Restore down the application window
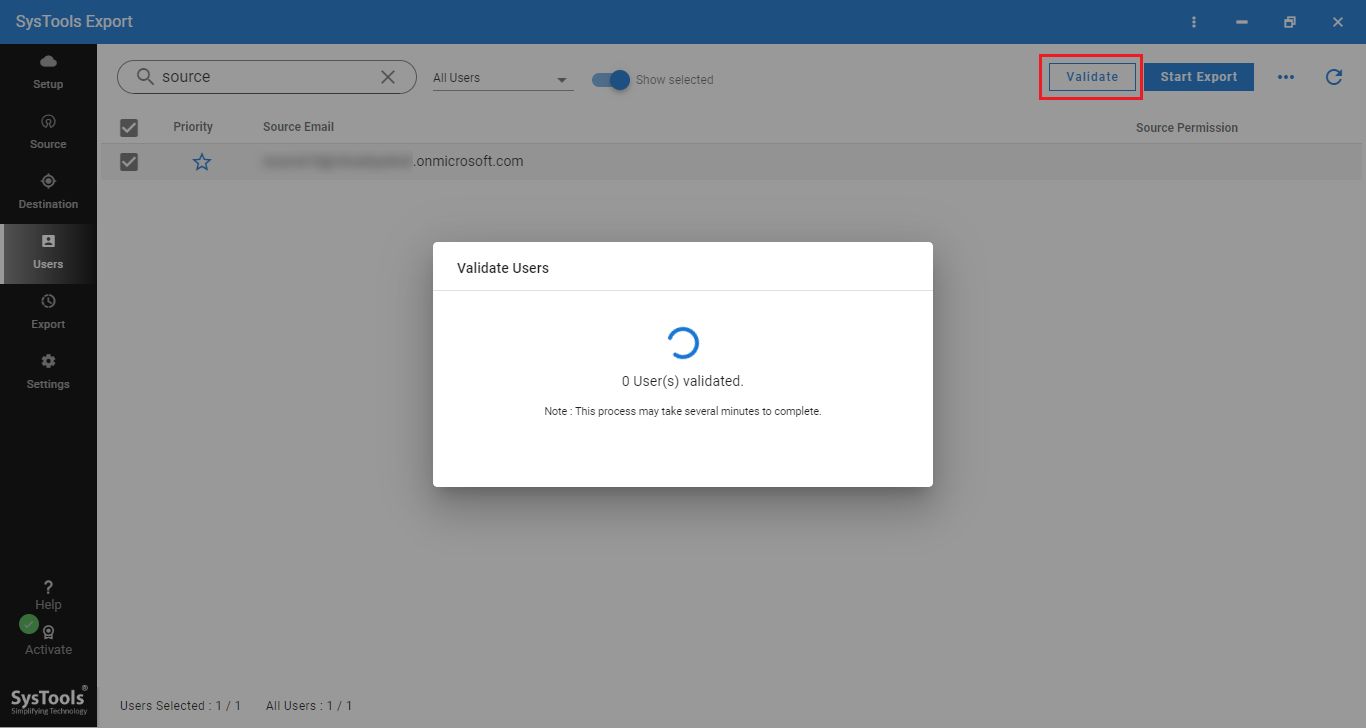The height and width of the screenshot is (728, 1366). coord(1290,22)
